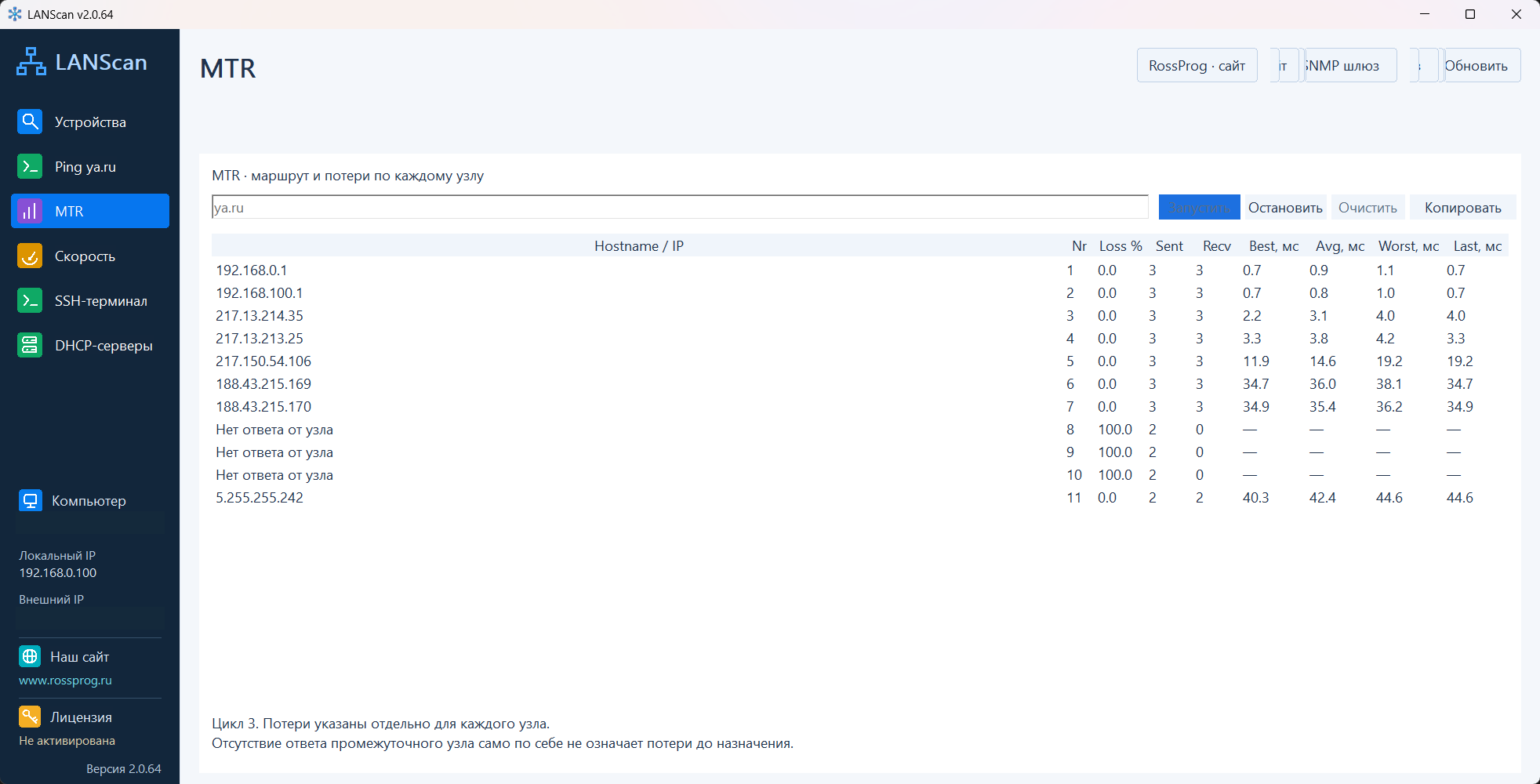Viewport: 1540px width, 784px height.
Task: Select the 188.43.215.170 hop row
Action: [x=859, y=406]
